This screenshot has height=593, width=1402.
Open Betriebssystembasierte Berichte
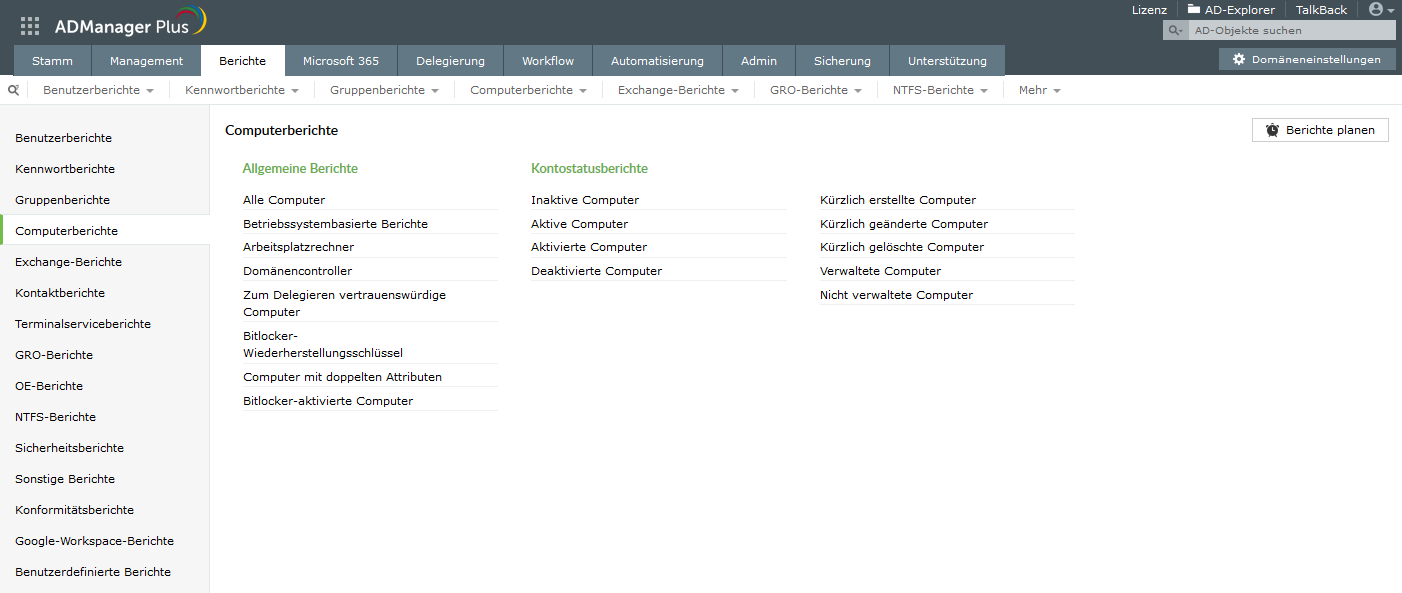click(x=335, y=224)
